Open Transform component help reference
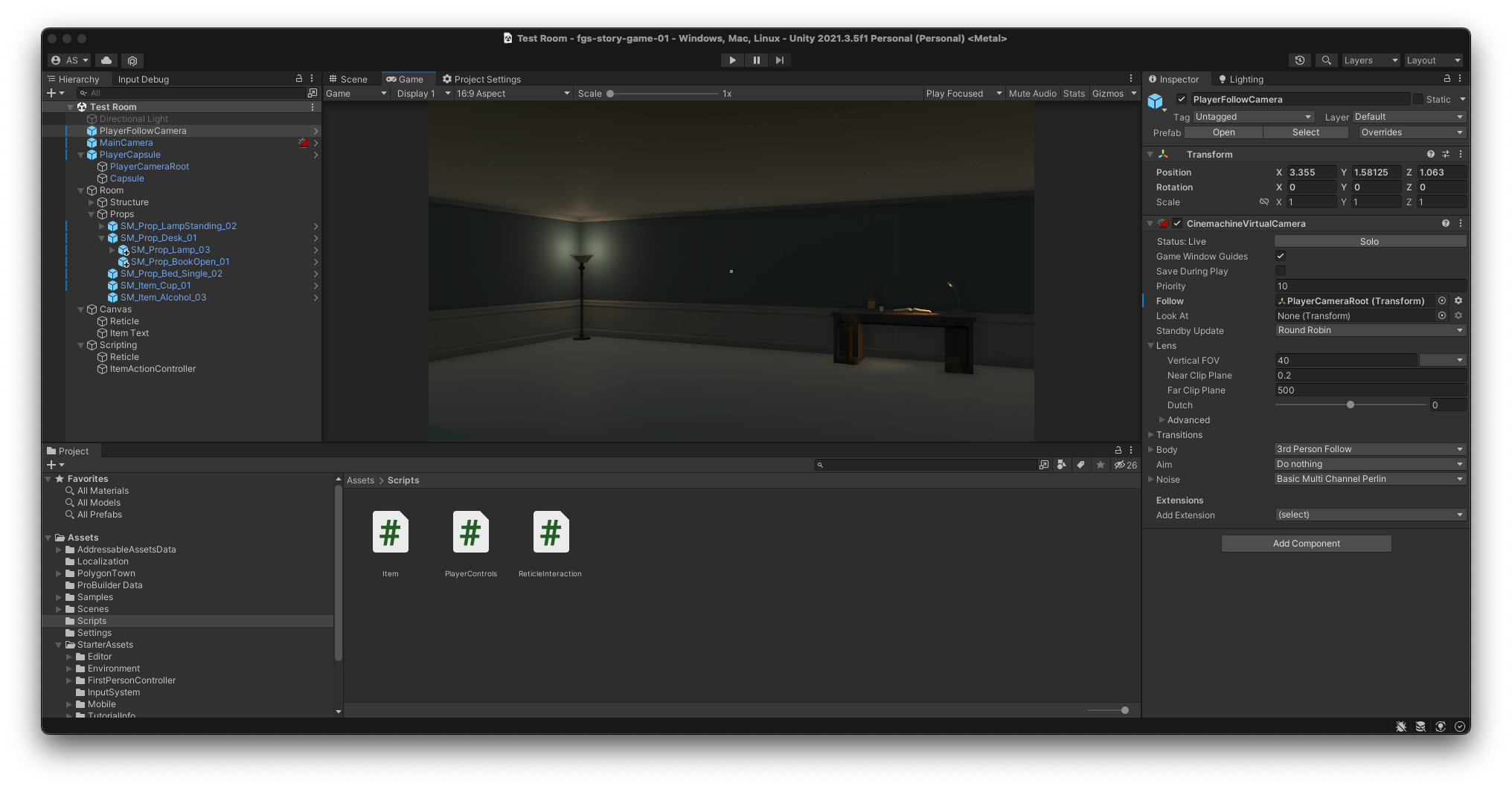The height and width of the screenshot is (789, 1512). coord(1431,154)
